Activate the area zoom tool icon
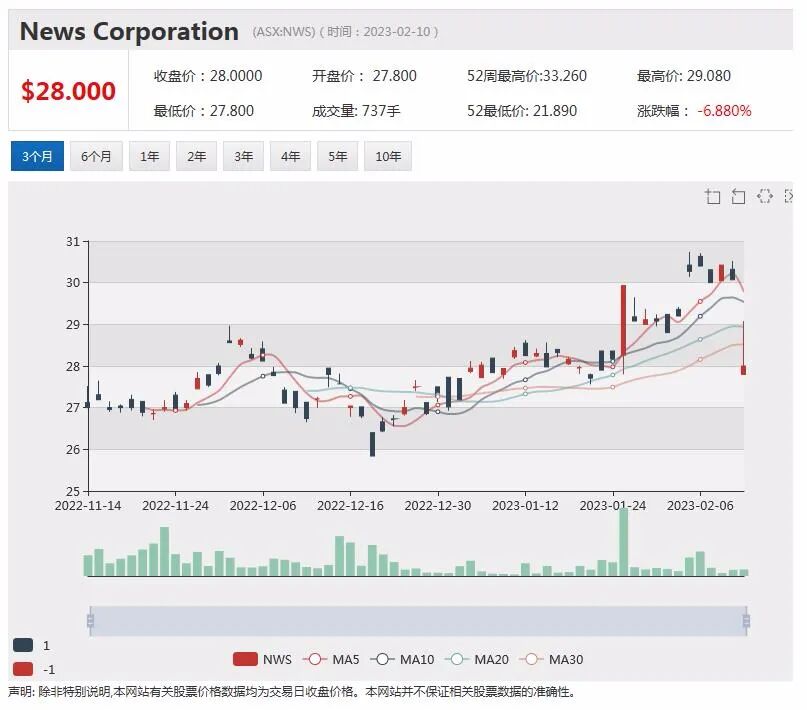 coord(712,197)
